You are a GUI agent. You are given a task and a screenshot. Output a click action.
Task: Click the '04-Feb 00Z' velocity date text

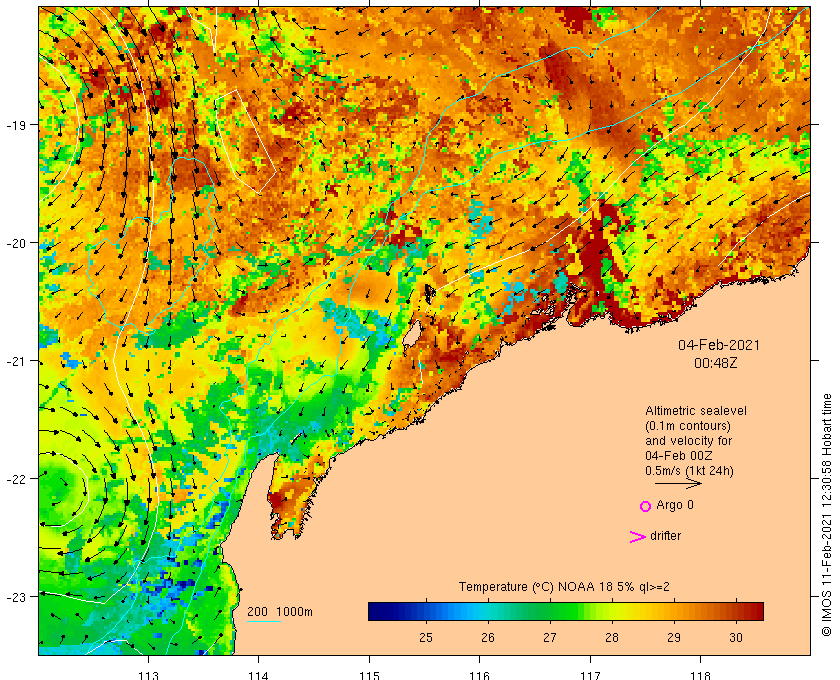(x=679, y=456)
